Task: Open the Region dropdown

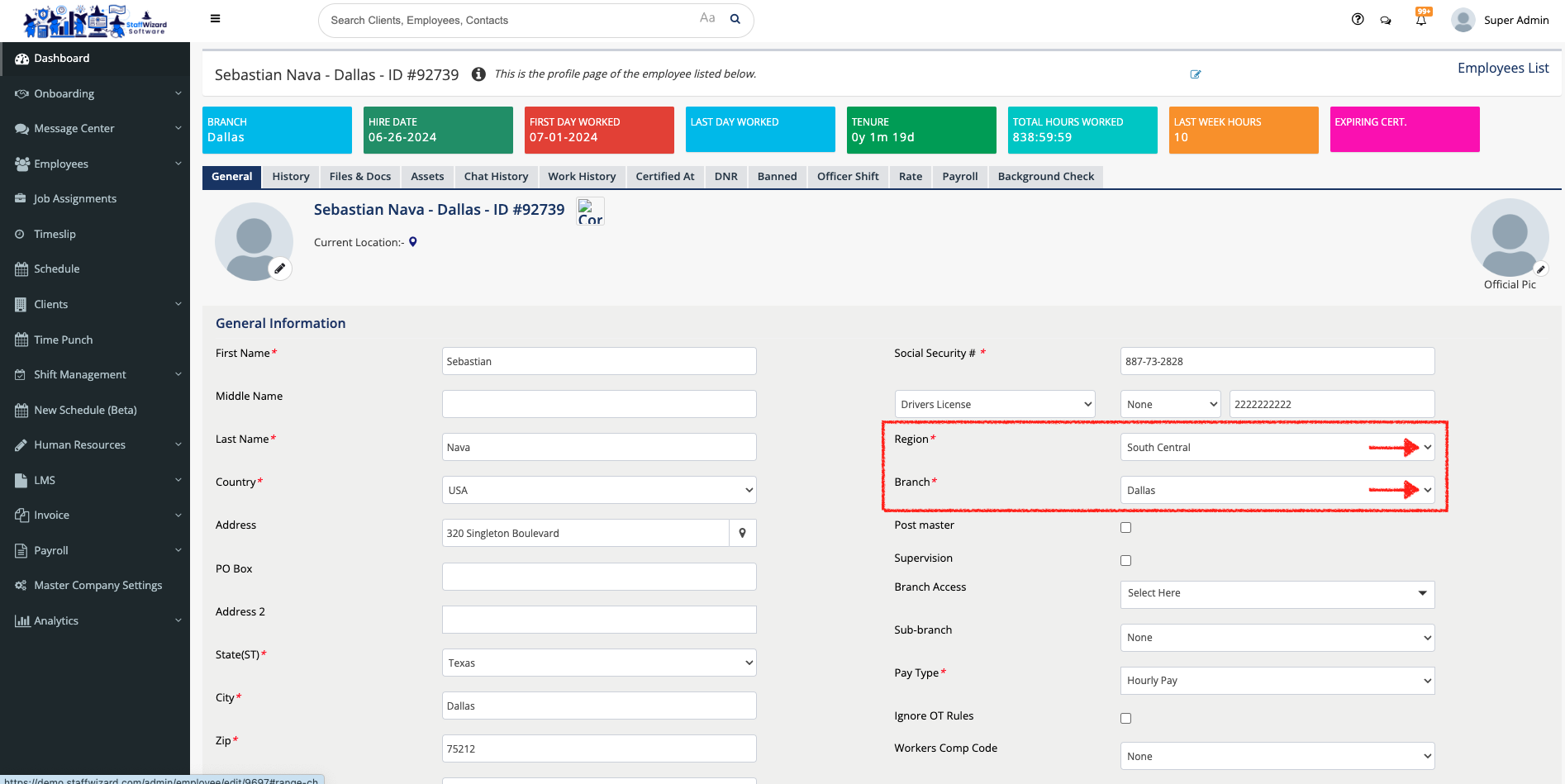Action: tap(1277, 447)
